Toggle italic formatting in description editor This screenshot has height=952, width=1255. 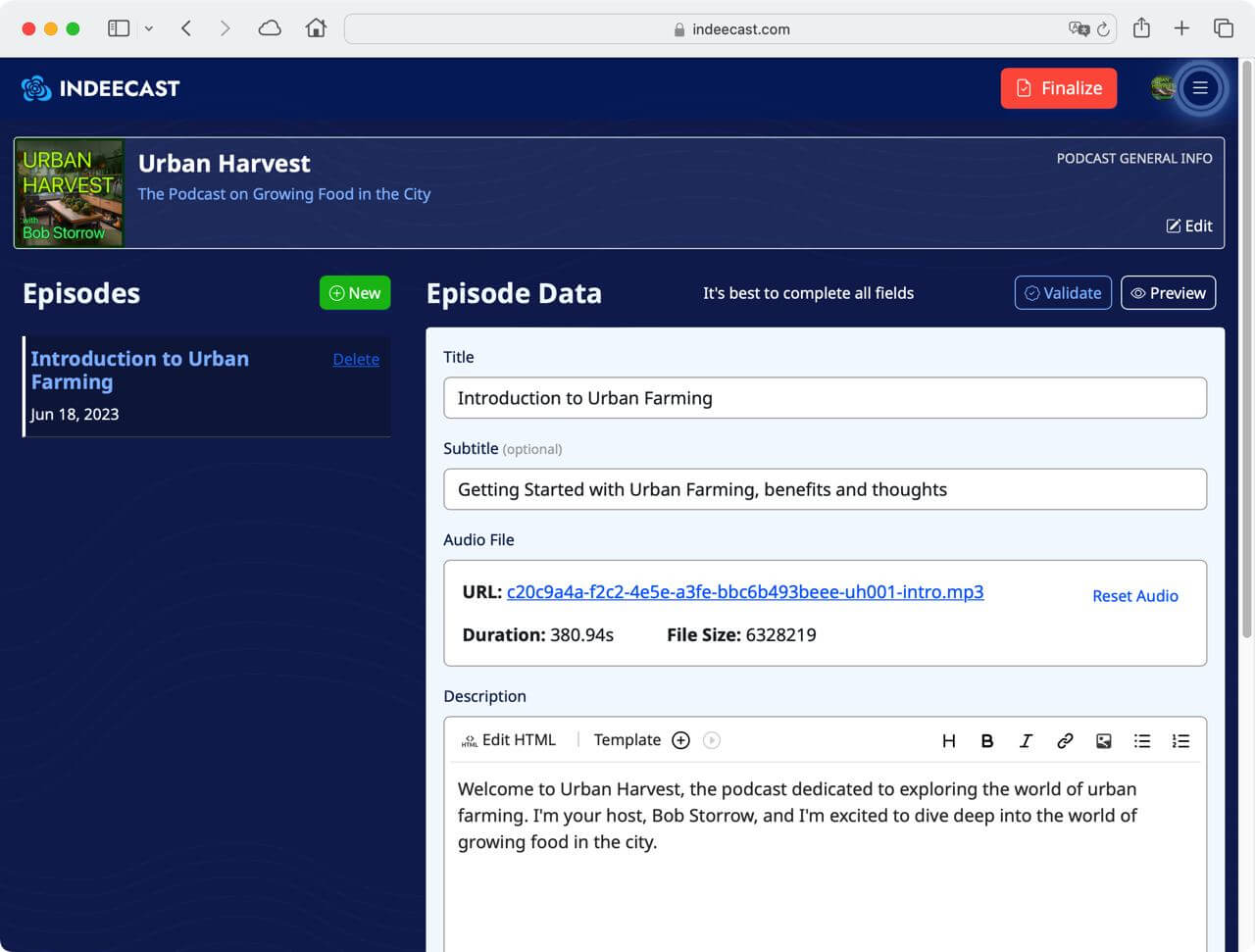(1026, 741)
